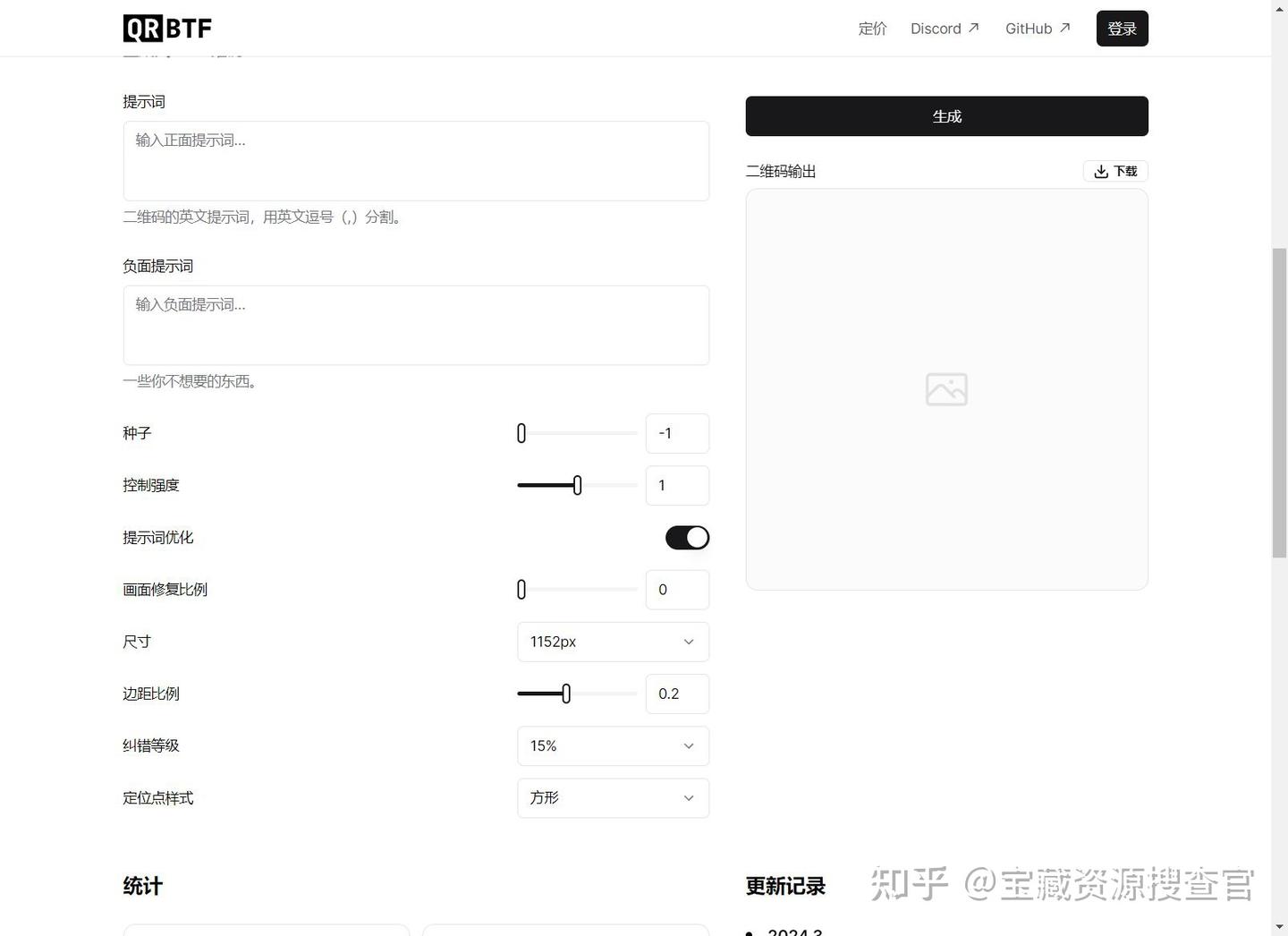Viewport: 1288px width, 936px height.
Task: Click the 控制强度 slider handle
Action: tap(578, 485)
